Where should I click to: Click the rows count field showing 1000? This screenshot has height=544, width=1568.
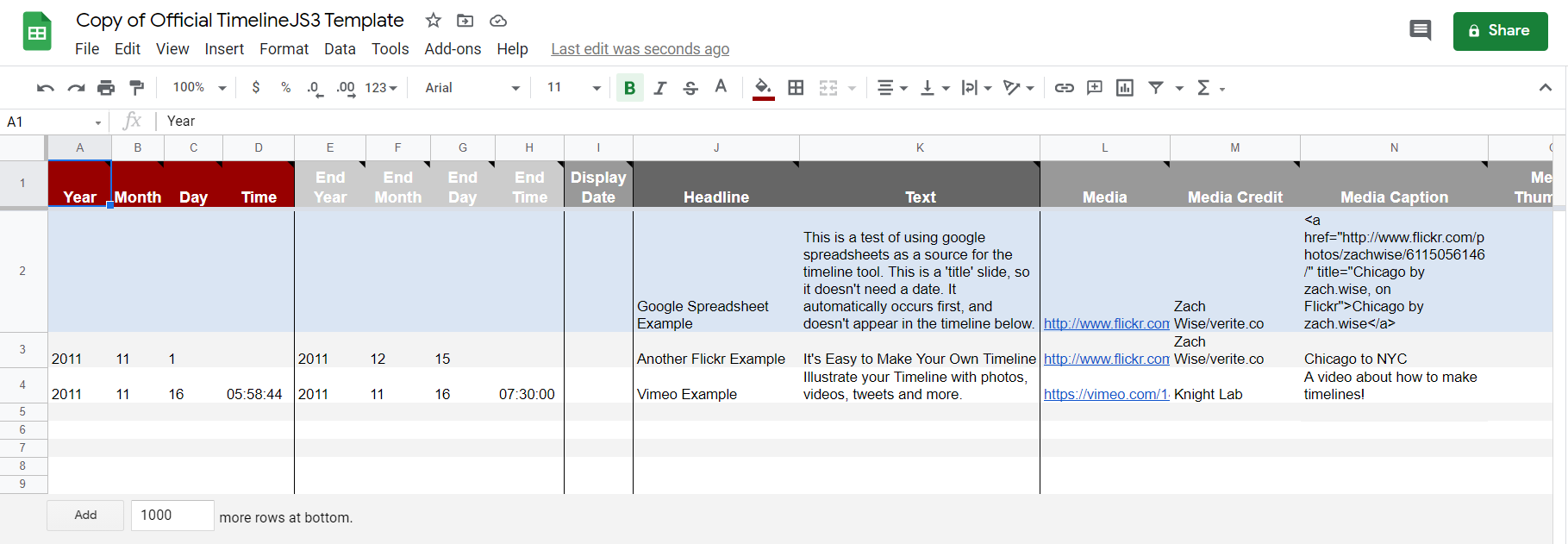click(172, 515)
